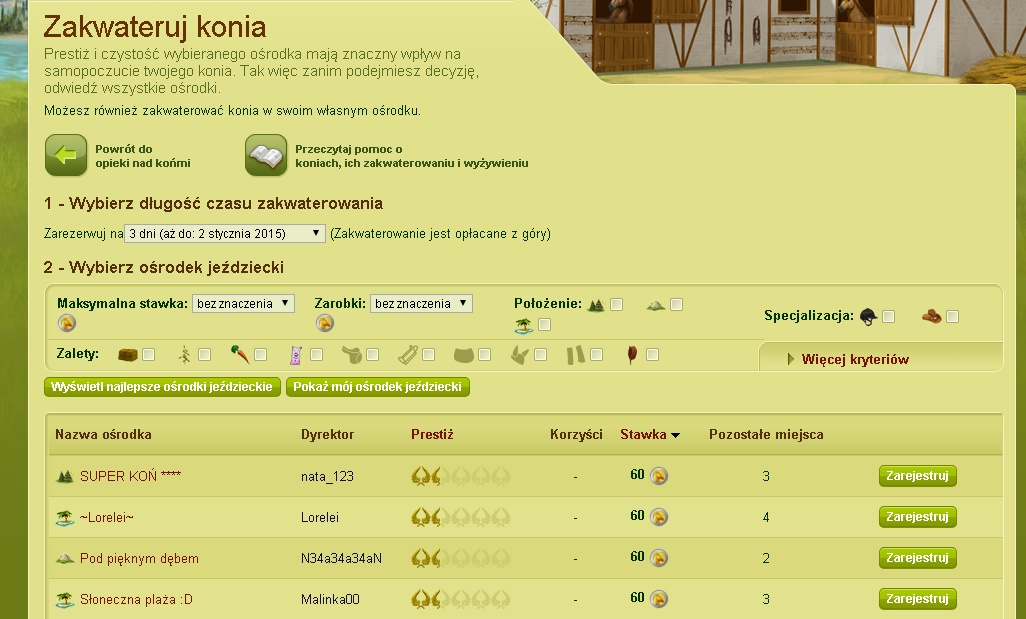Screen dimensions: 1026x619
Task: Click ear bonnet icon in Zalety
Action: [x=520, y=355]
